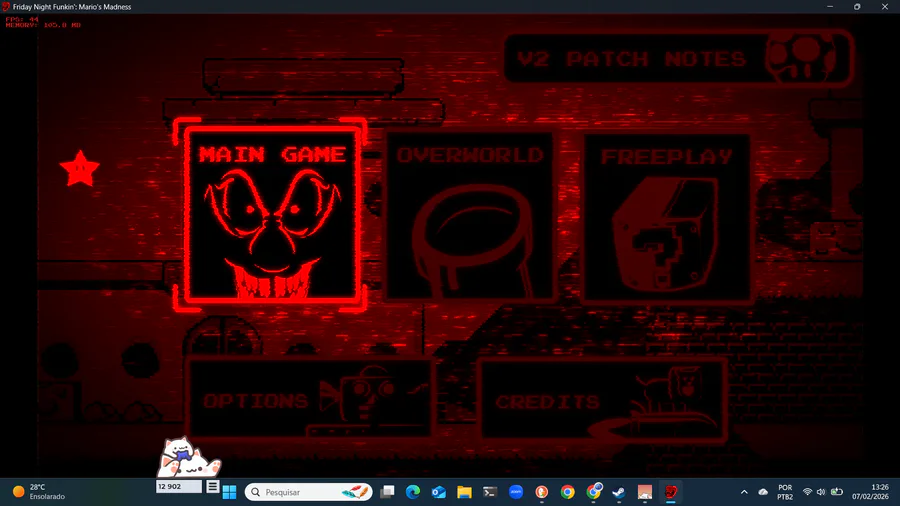
Task: Check the battery status icon
Action: click(837, 492)
